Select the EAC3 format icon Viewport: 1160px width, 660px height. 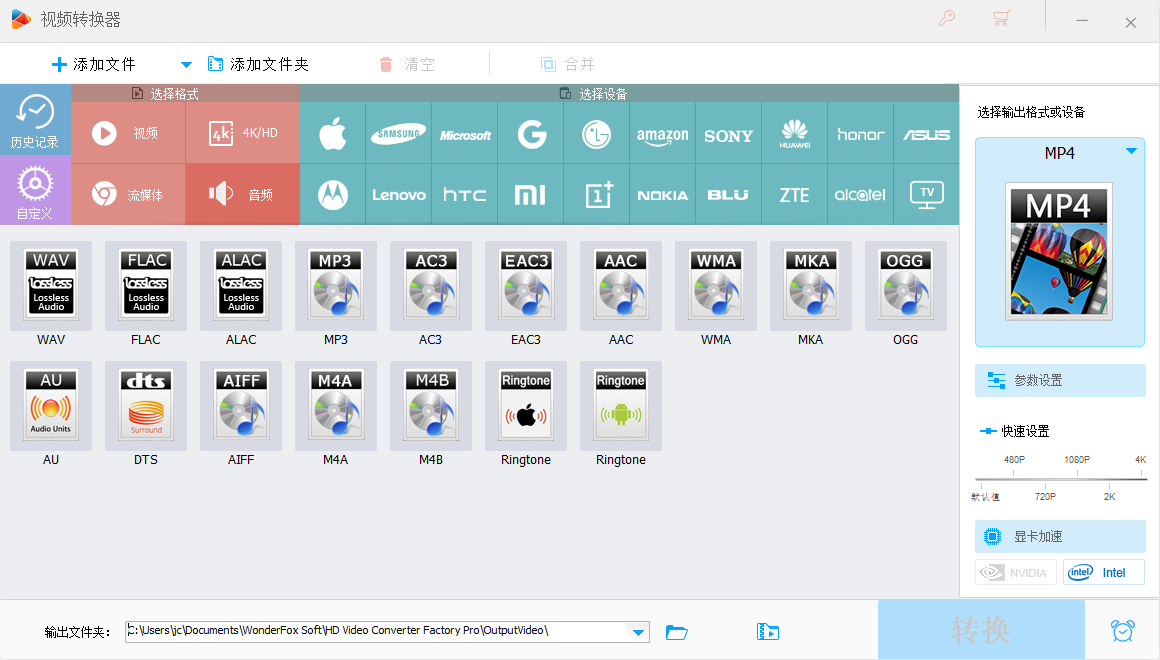[x=526, y=286]
